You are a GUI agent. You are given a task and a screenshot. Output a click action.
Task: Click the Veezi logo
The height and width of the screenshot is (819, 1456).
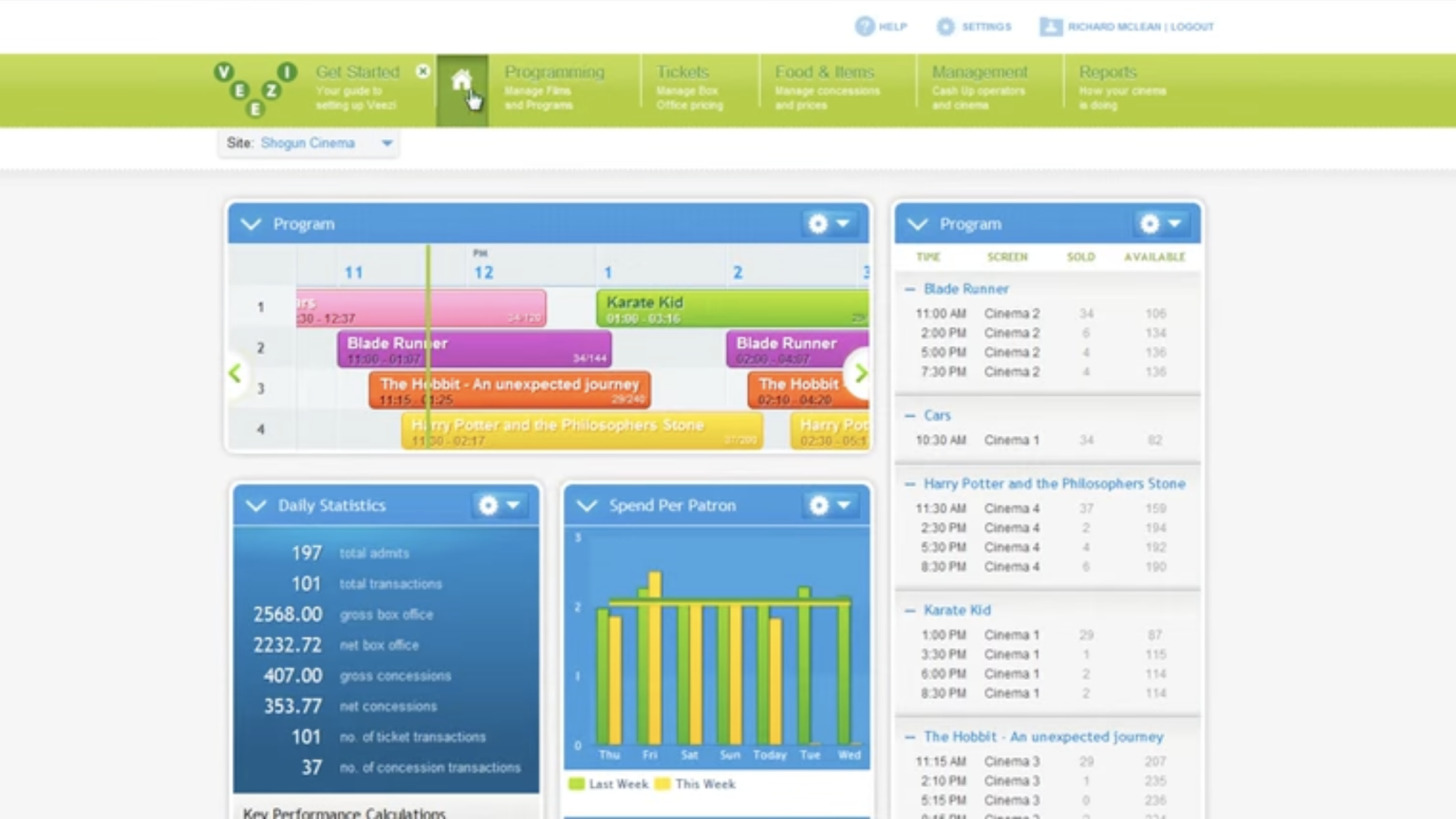pyautogui.click(x=256, y=89)
